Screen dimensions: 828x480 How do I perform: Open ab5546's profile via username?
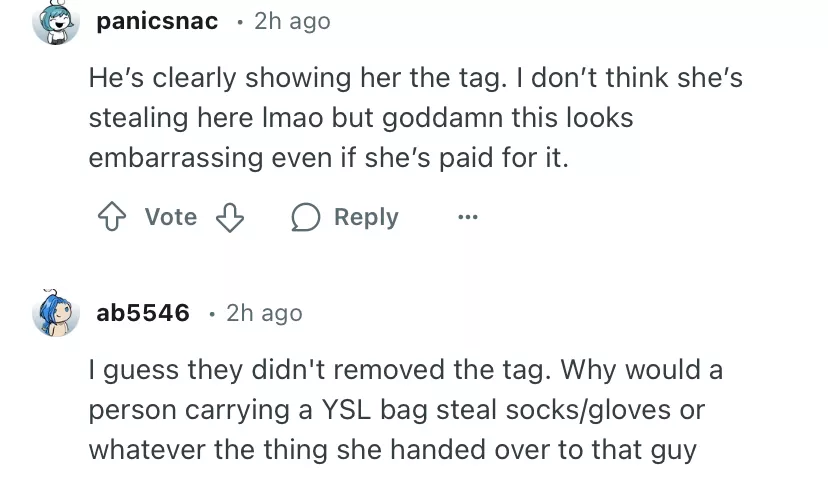[x=142, y=313]
